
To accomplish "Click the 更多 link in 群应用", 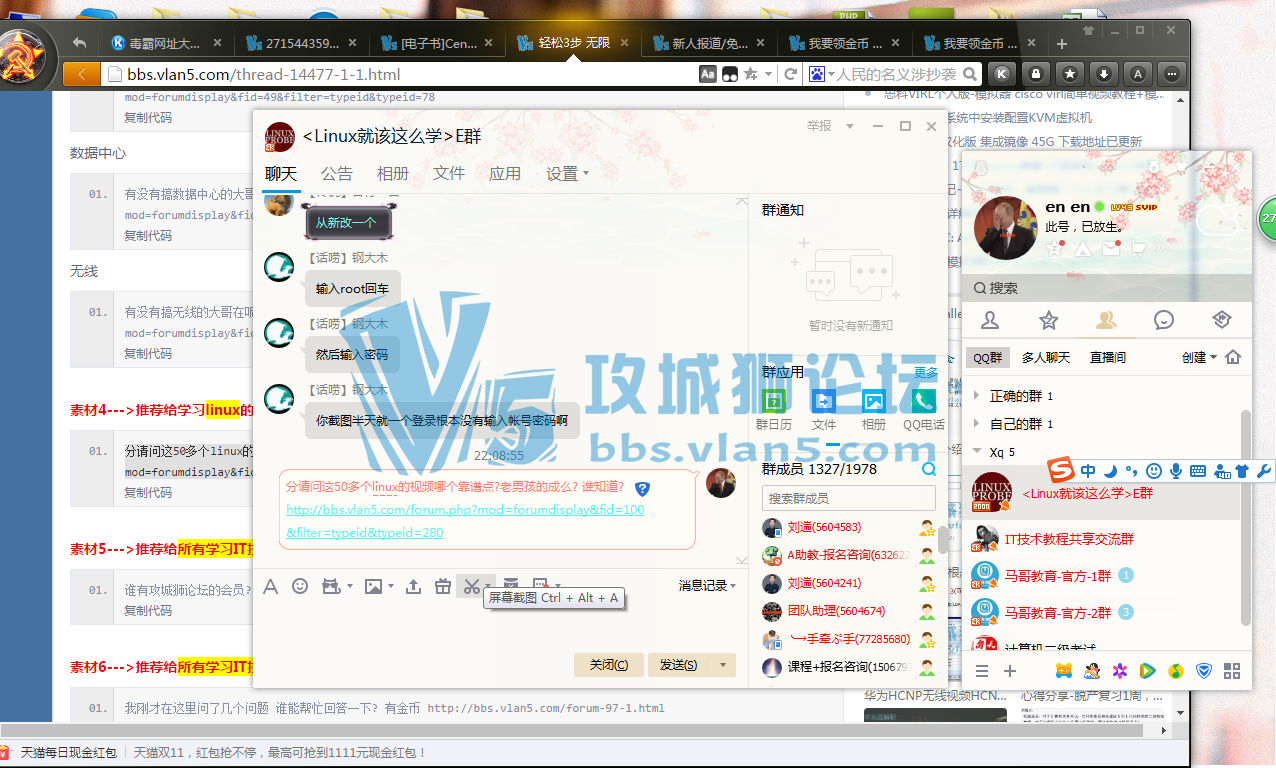I will coord(926,372).
